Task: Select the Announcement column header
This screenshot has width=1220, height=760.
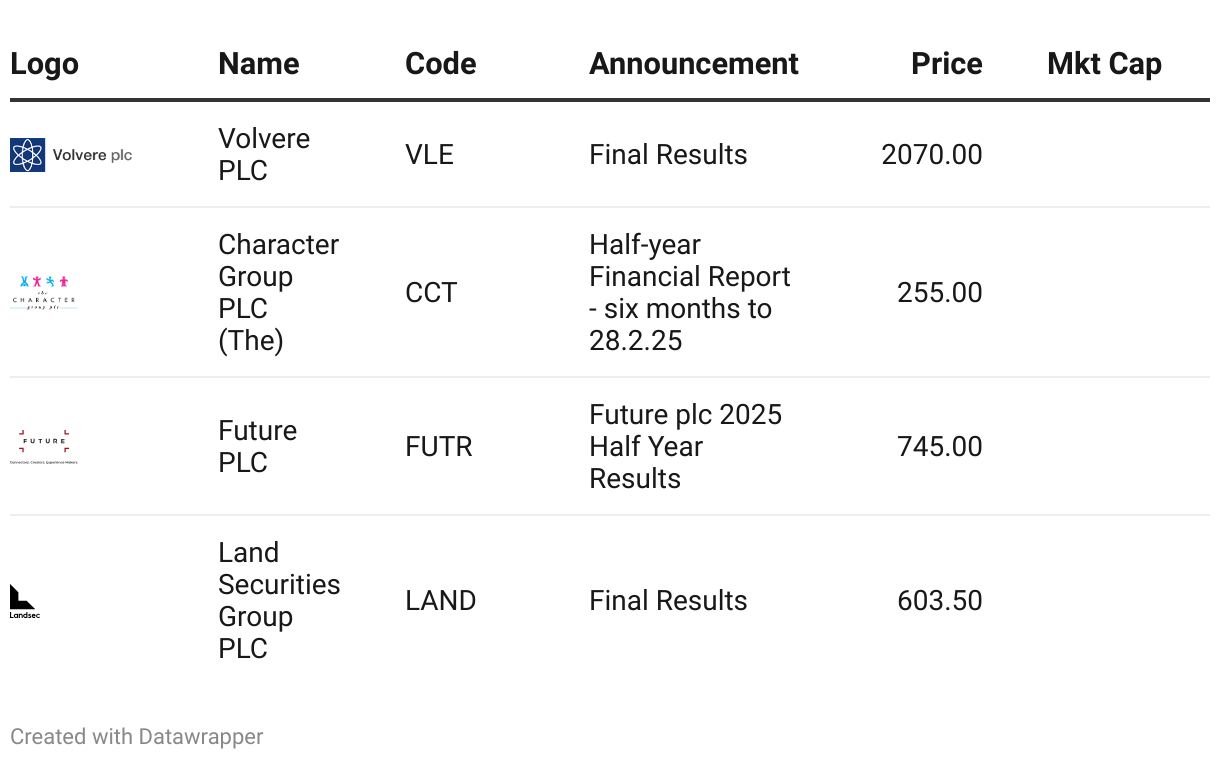Action: click(x=694, y=64)
